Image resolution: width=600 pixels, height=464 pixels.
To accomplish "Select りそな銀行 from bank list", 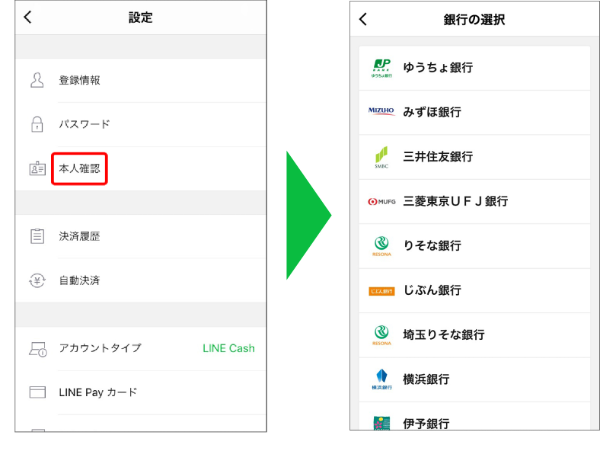I will [474, 246].
